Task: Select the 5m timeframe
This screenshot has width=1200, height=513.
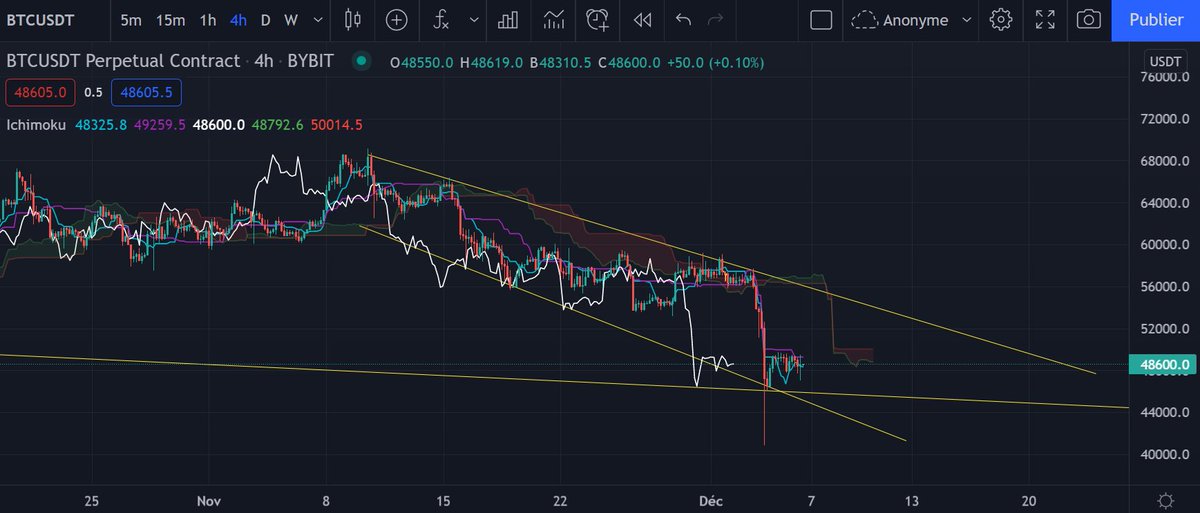Action: (131, 20)
